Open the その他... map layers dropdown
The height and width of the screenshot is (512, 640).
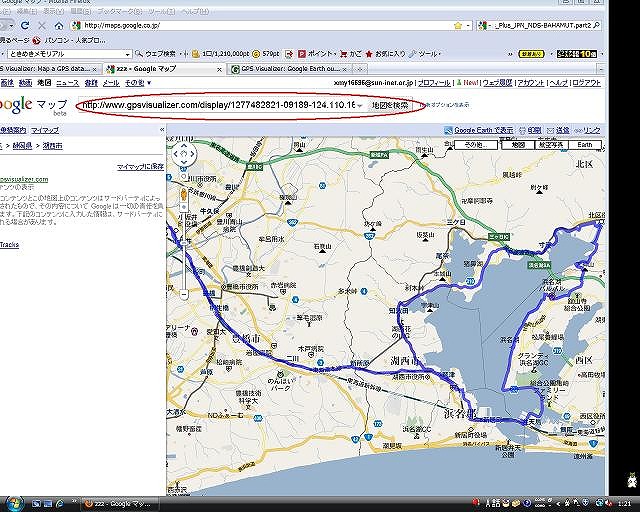pyautogui.click(x=476, y=145)
